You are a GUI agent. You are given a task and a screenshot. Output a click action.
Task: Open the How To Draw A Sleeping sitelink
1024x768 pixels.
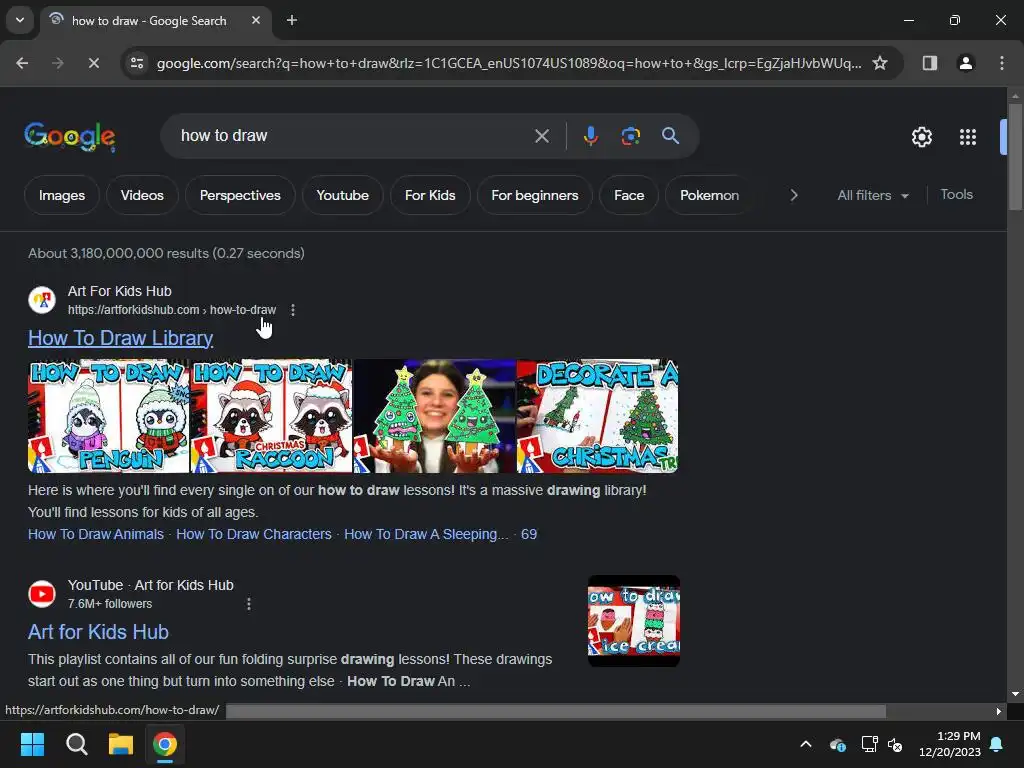pos(426,534)
